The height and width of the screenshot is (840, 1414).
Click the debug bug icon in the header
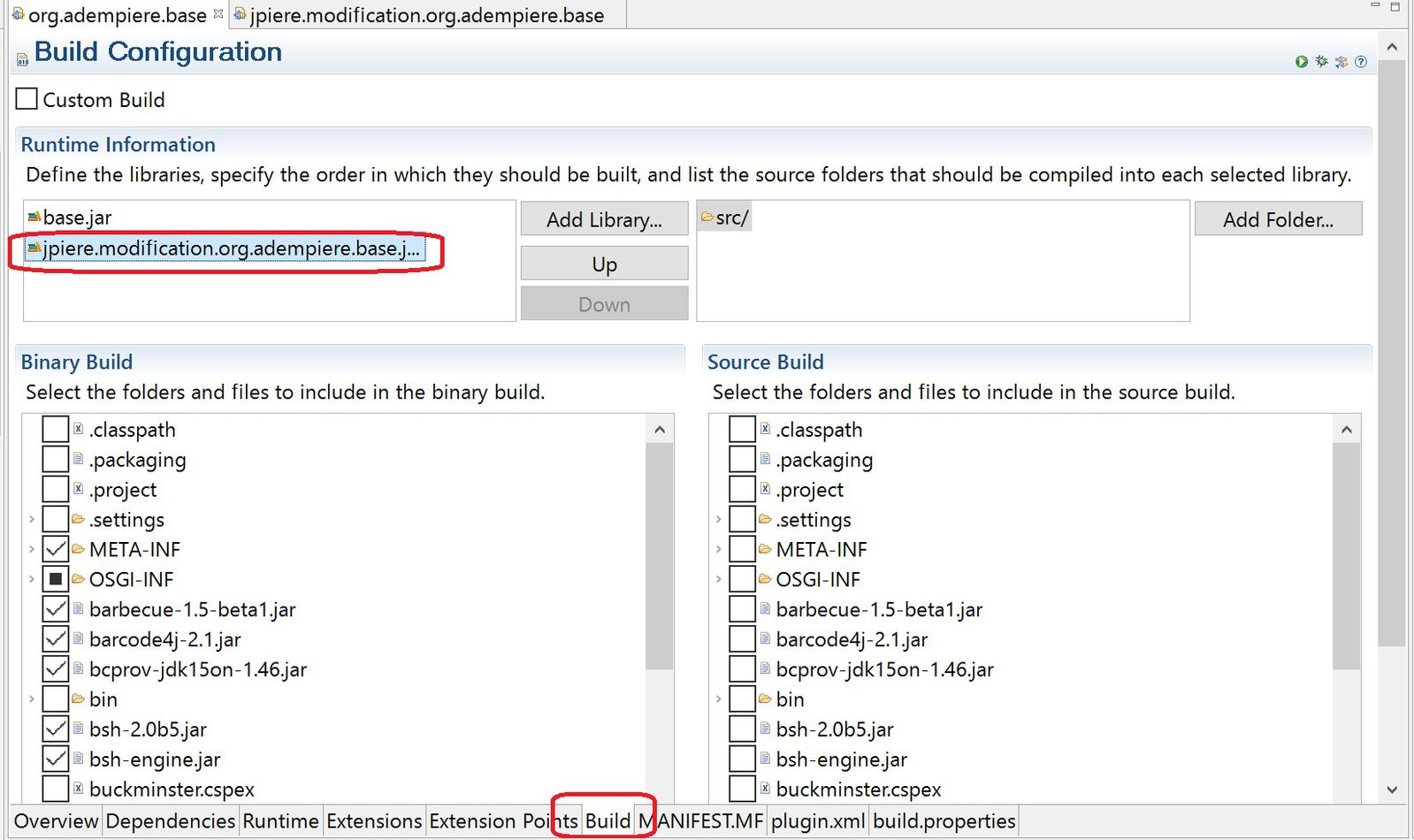click(x=1321, y=62)
